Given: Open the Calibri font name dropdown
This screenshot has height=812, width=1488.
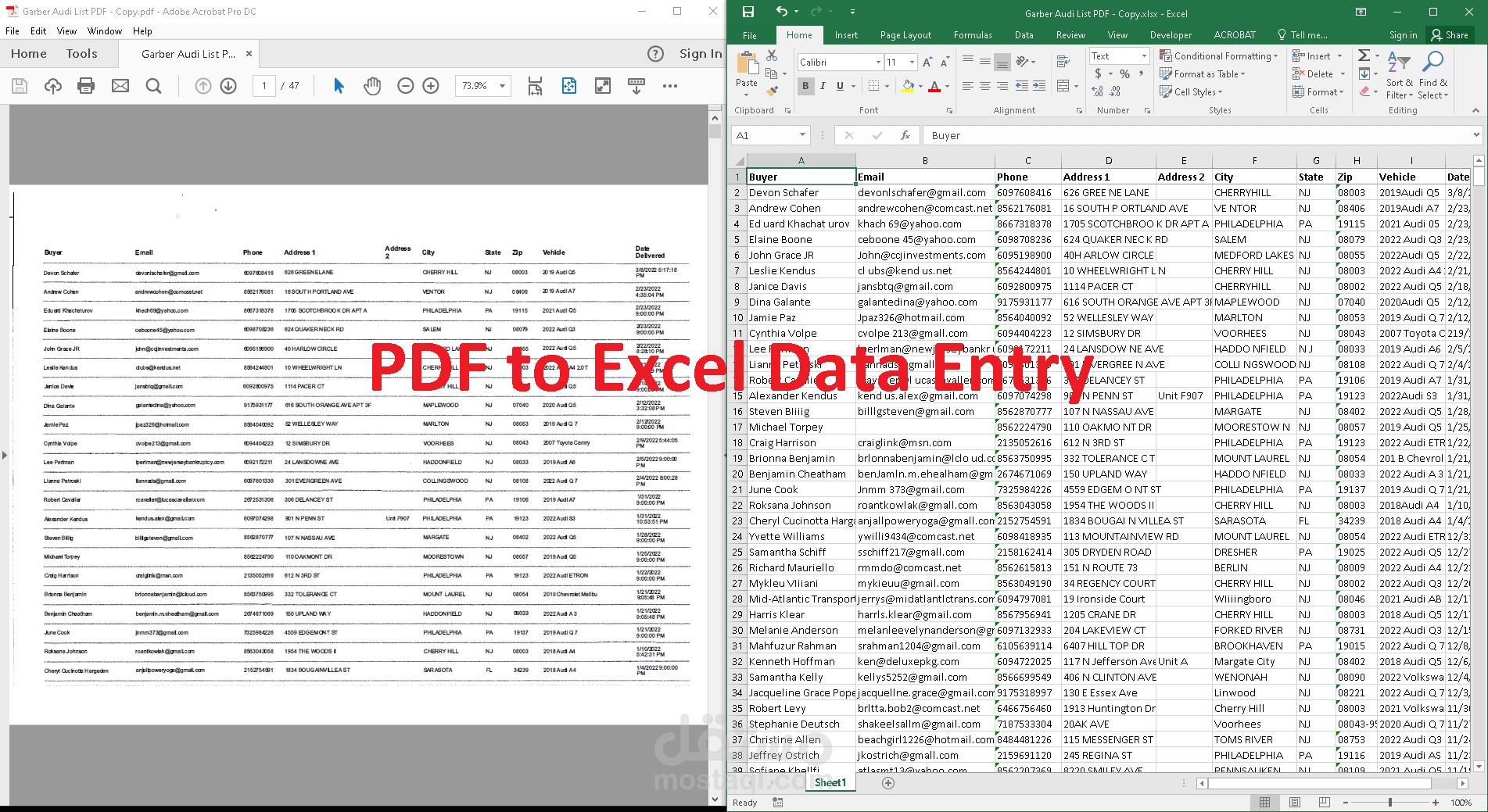Looking at the screenshot, I should pos(878,62).
